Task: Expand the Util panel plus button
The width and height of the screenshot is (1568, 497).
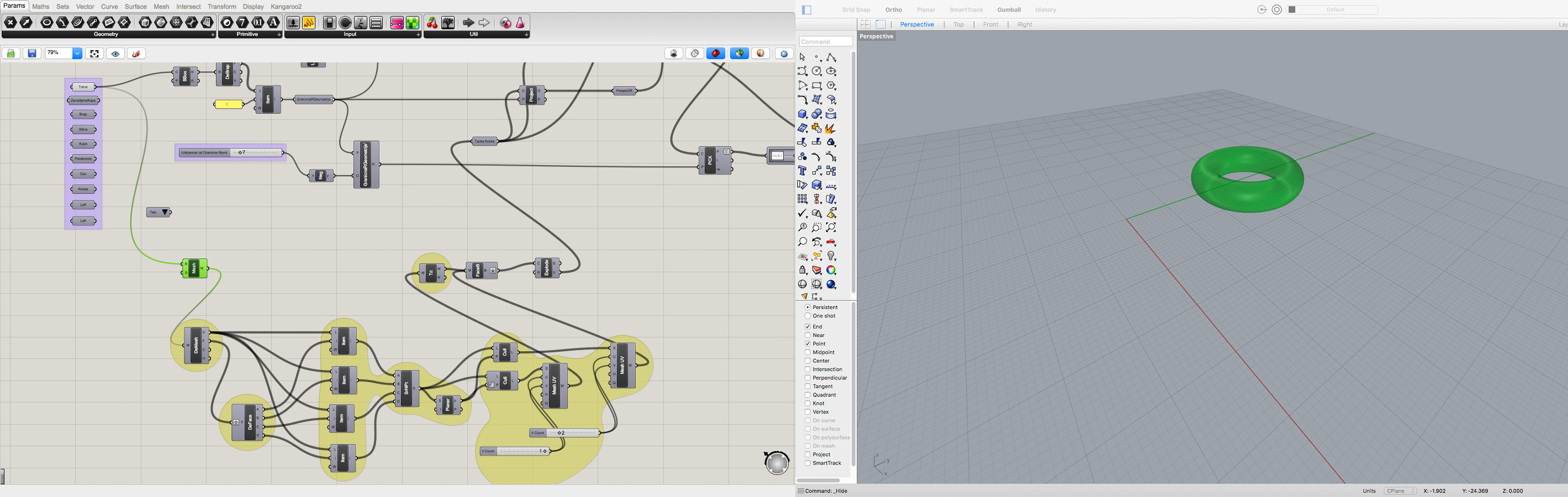Action: (526, 35)
